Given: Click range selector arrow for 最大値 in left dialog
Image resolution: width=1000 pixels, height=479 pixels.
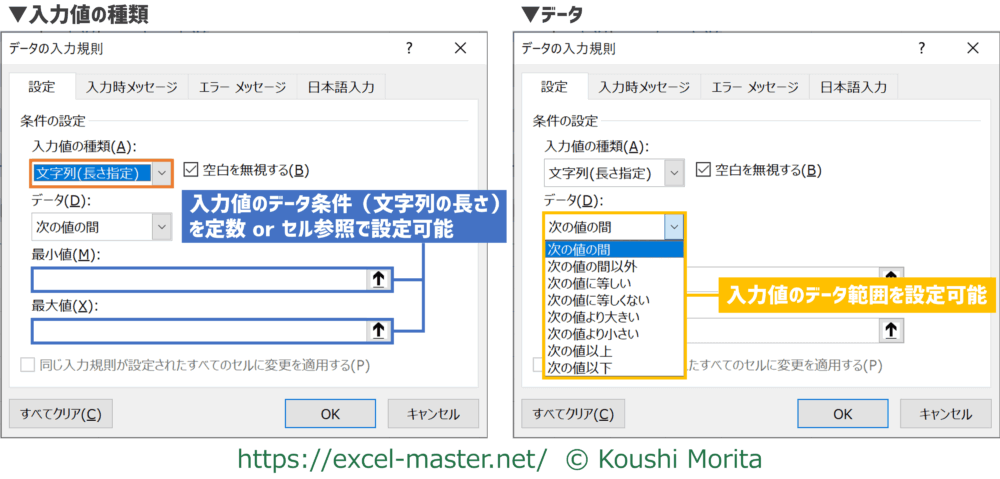Looking at the screenshot, I should coord(378,329).
